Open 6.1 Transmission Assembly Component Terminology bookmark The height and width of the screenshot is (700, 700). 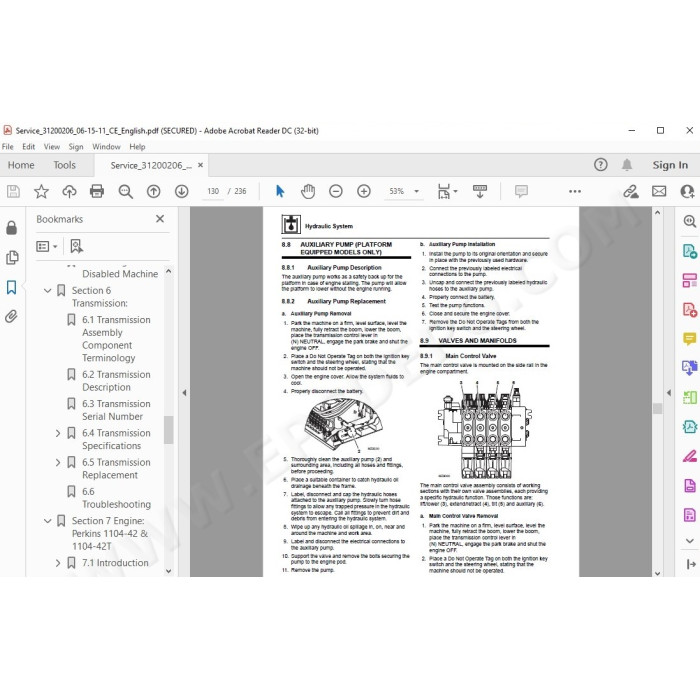coord(116,339)
